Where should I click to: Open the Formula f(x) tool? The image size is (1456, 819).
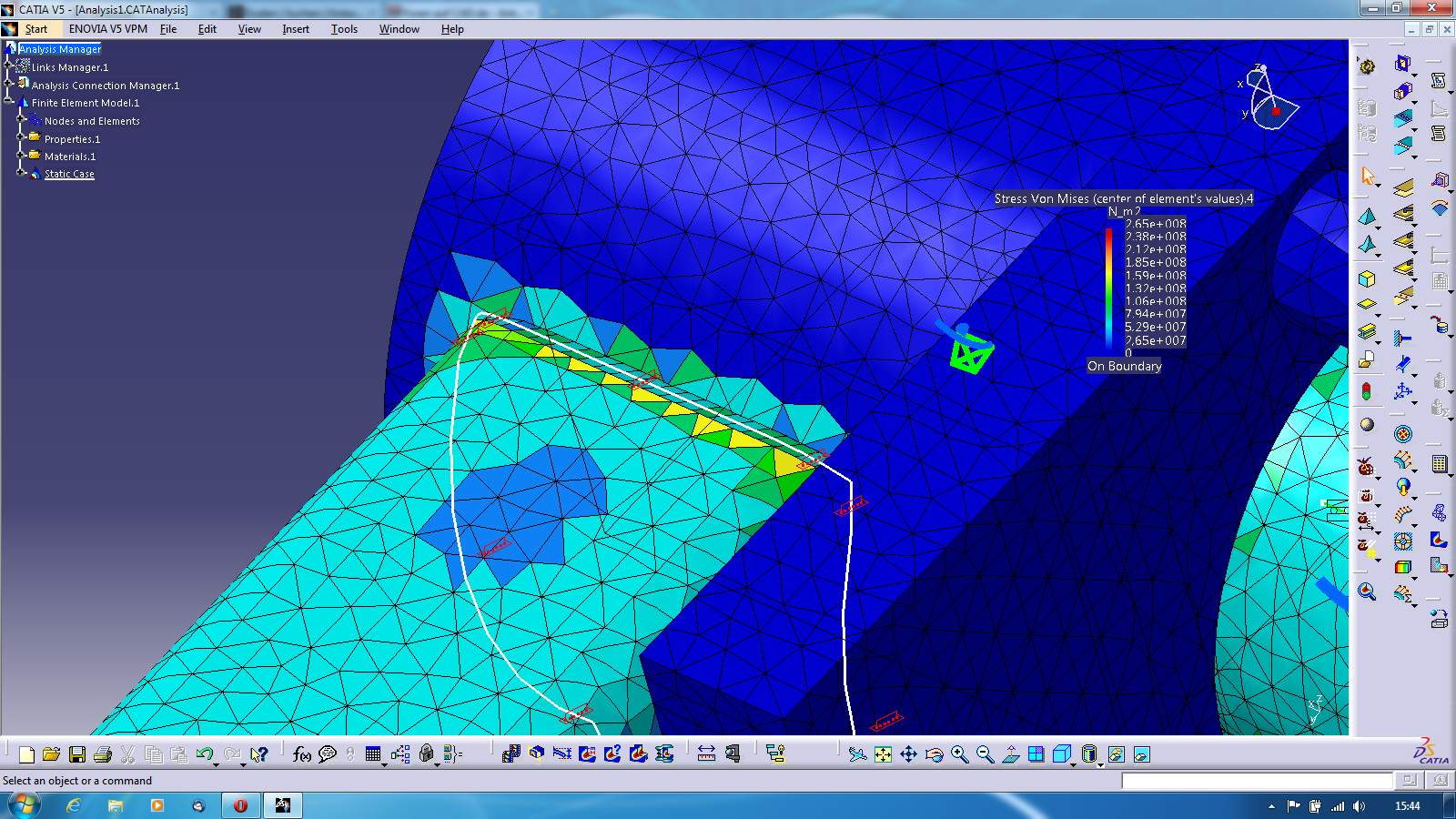(x=302, y=754)
